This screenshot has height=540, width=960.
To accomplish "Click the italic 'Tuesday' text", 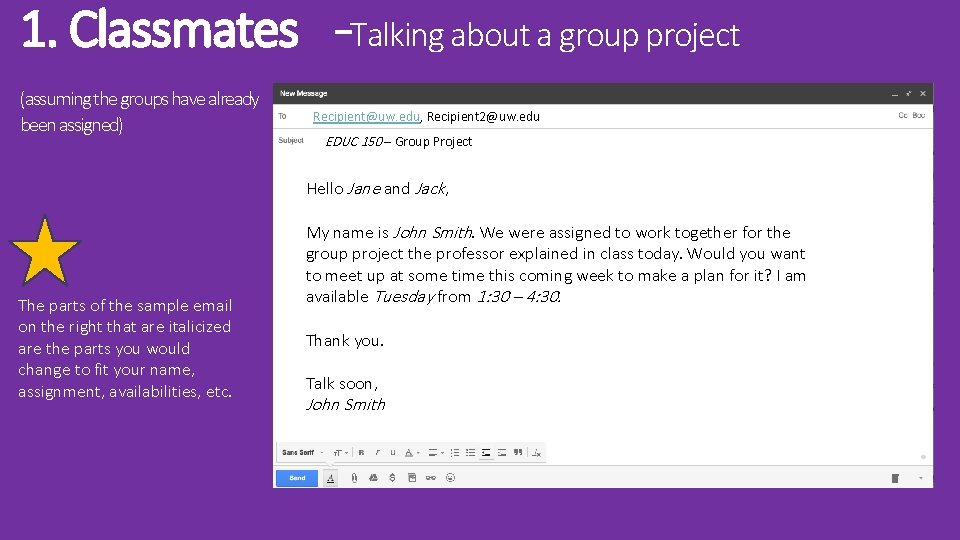I will click(x=405, y=297).
